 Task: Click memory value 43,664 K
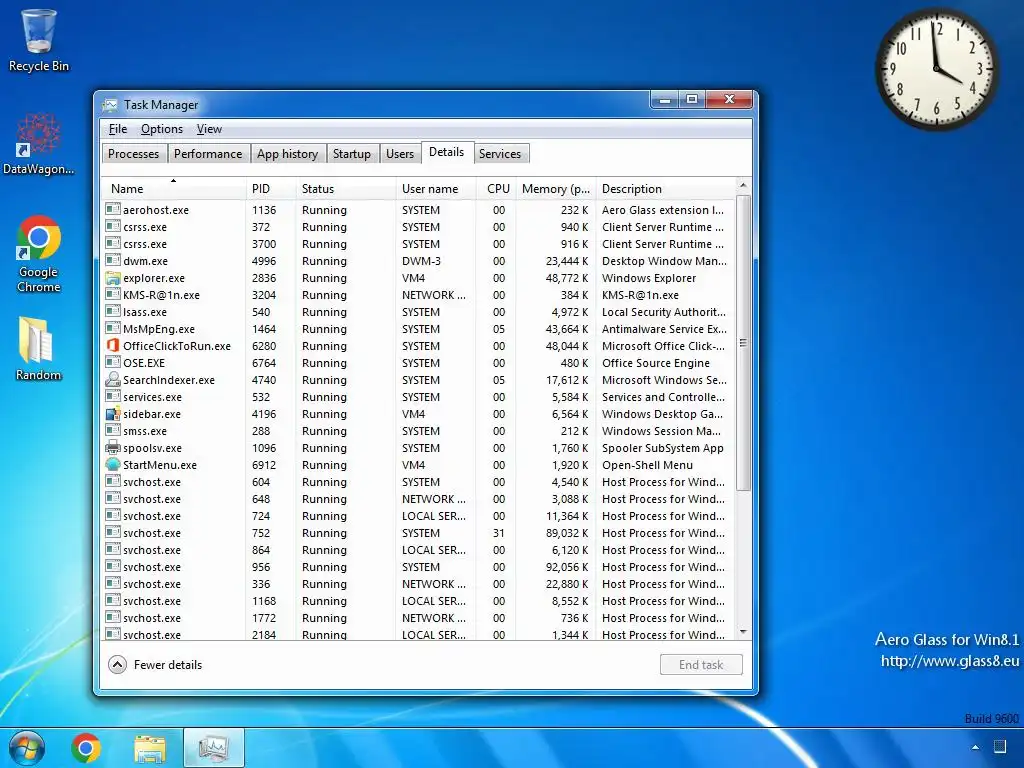(x=566, y=329)
